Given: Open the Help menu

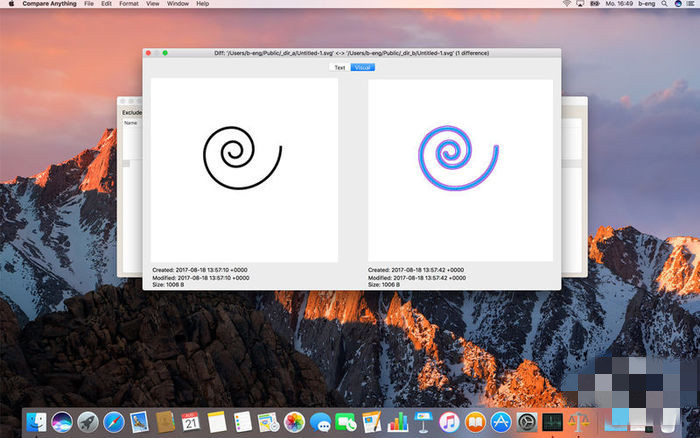Looking at the screenshot, I should point(203,4).
